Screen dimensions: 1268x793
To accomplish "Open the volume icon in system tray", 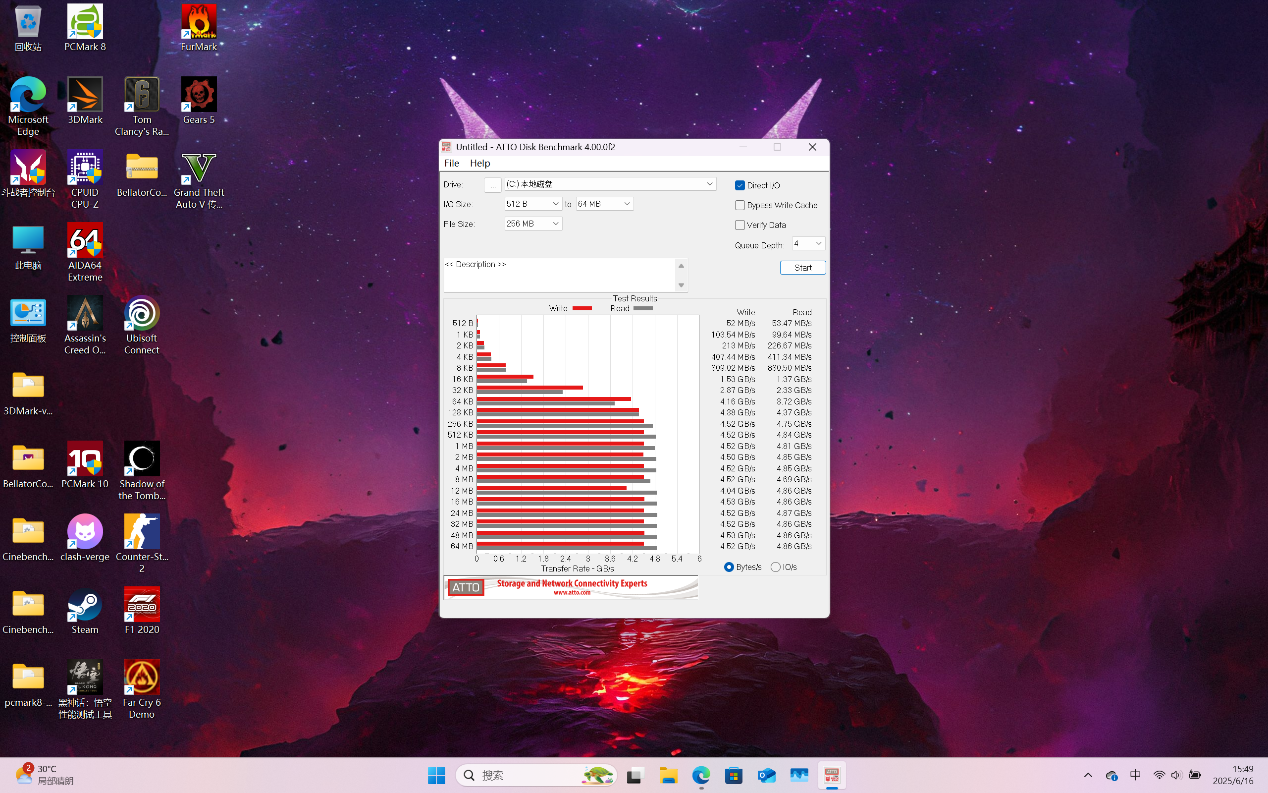I will point(1176,775).
